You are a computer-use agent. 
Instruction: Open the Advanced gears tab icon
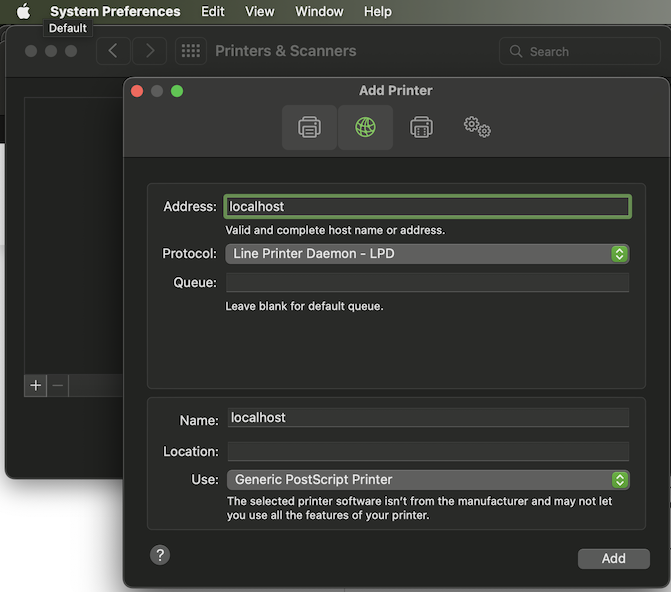tap(477, 128)
